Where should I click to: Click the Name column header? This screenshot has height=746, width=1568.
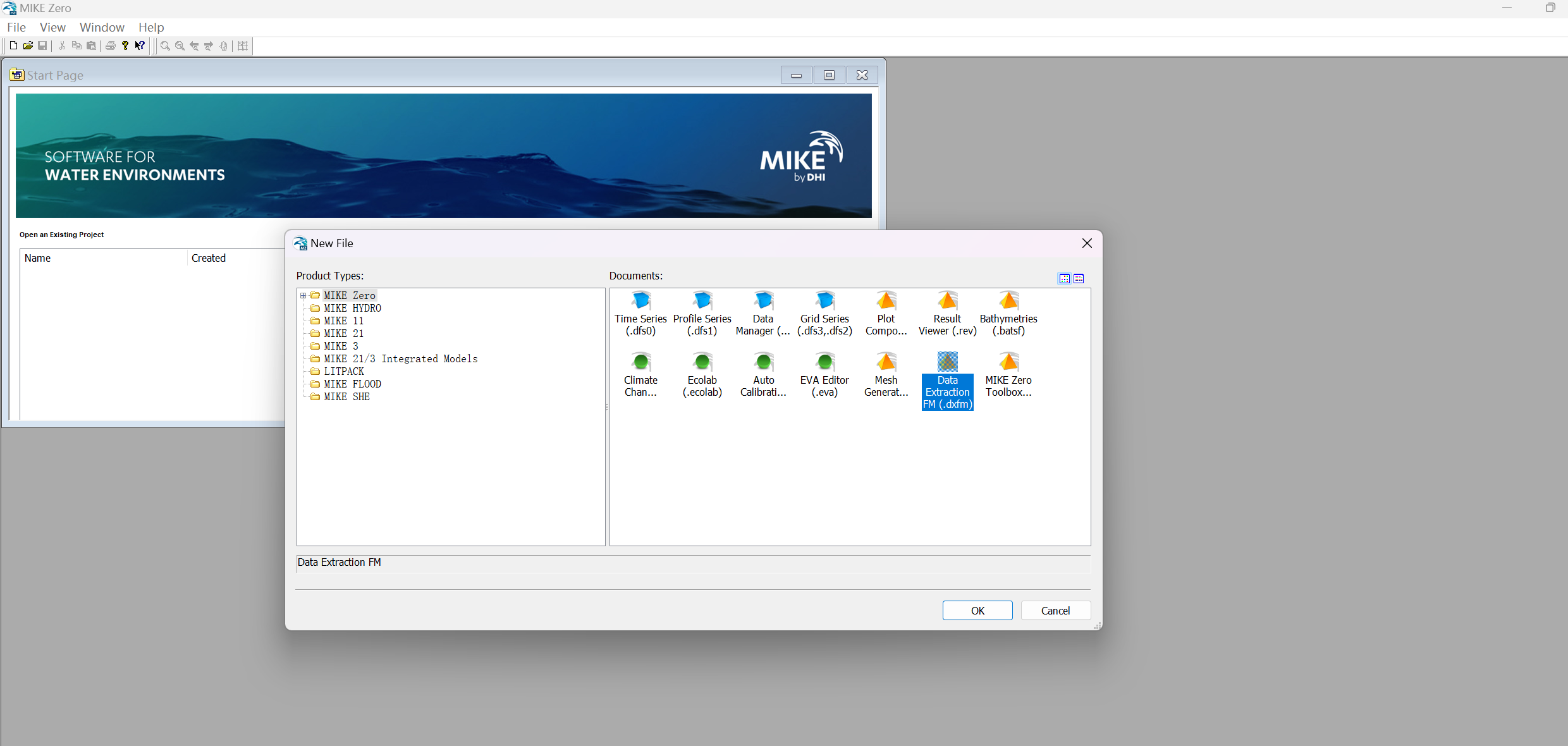pos(104,258)
